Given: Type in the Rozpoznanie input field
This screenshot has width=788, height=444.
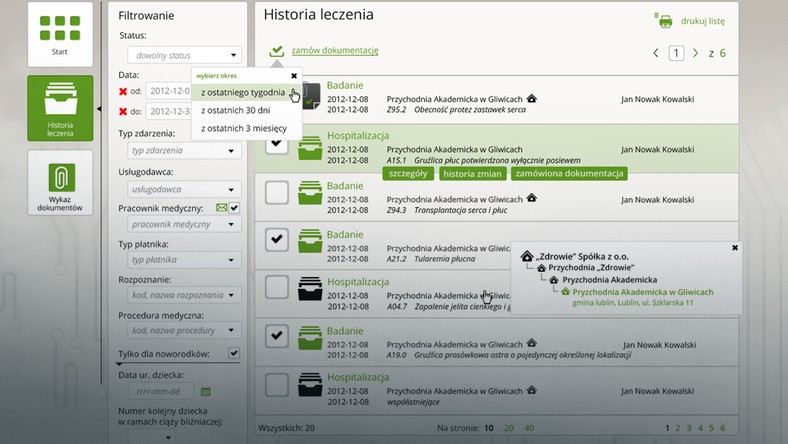Looking at the screenshot, I should coord(177,297).
